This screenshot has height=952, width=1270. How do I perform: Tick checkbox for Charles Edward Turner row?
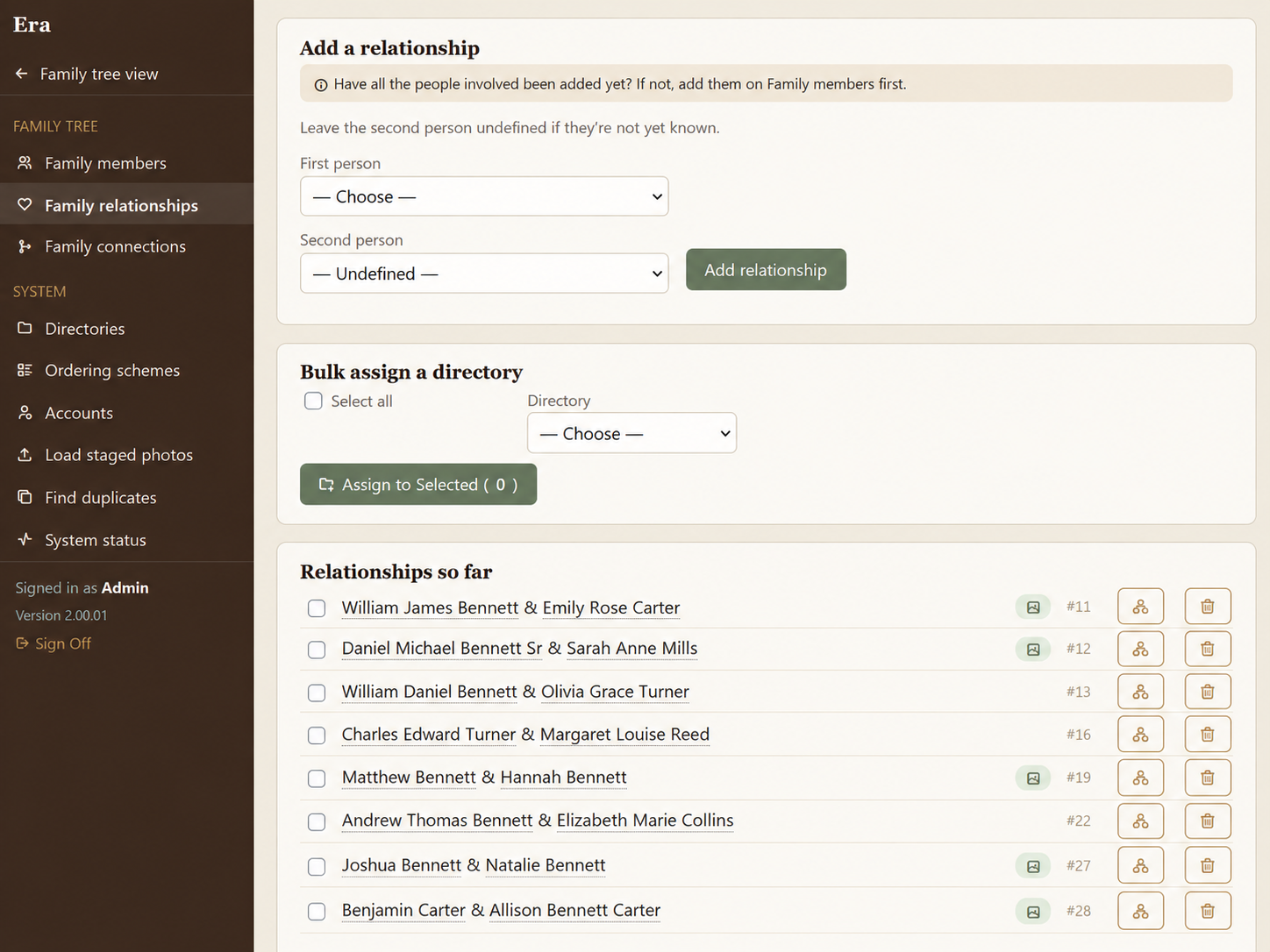coord(317,735)
